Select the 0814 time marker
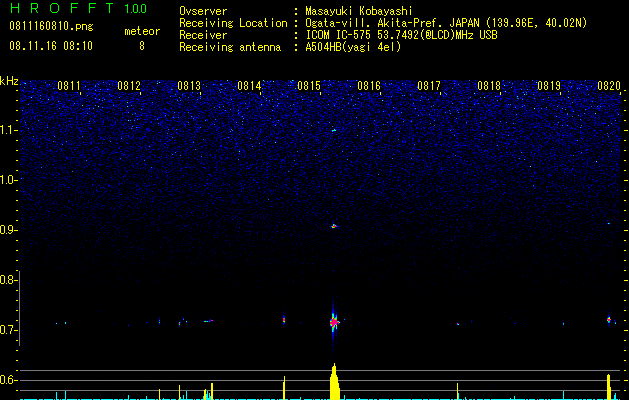 point(249,86)
